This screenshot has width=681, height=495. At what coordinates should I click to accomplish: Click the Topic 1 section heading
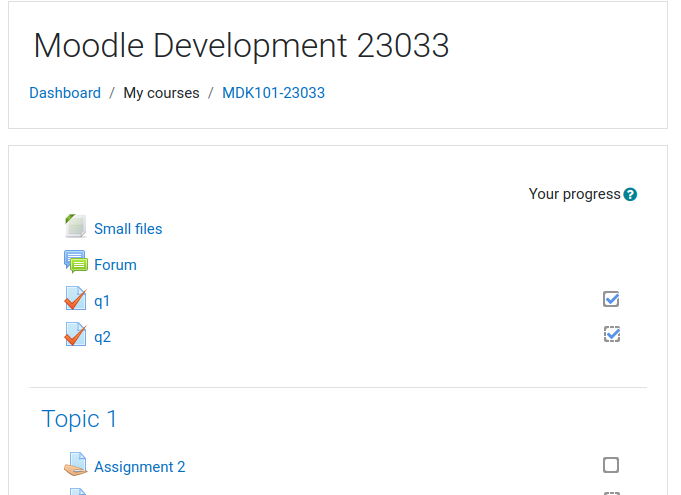coord(79,419)
